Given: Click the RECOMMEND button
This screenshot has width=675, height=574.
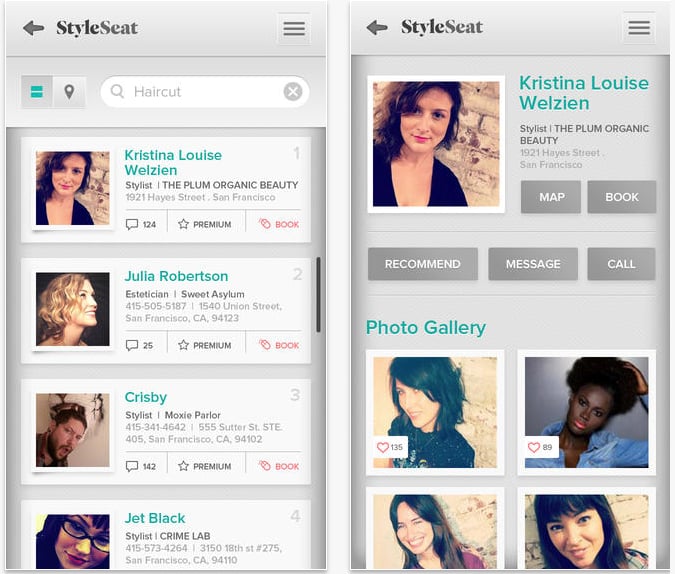Looking at the screenshot, I should coord(423,264).
